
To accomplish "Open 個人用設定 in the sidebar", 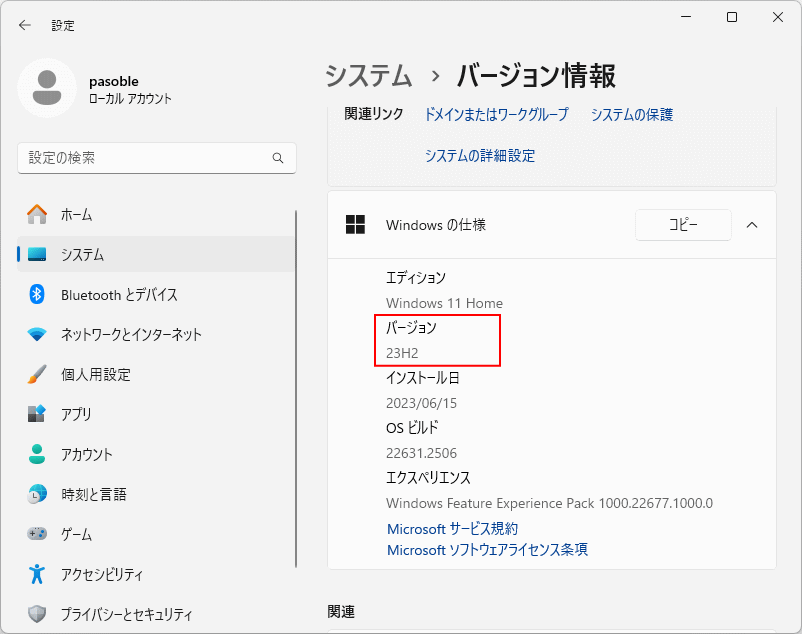I will [156, 374].
